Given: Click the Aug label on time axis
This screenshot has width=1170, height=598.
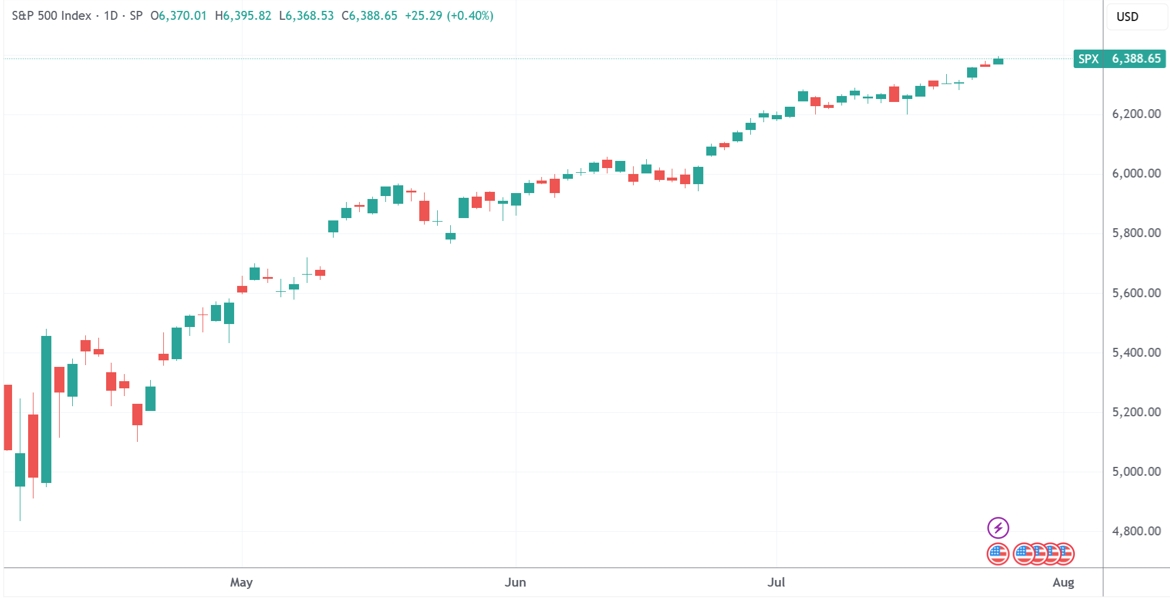Looking at the screenshot, I should click(x=1064, y=582).
